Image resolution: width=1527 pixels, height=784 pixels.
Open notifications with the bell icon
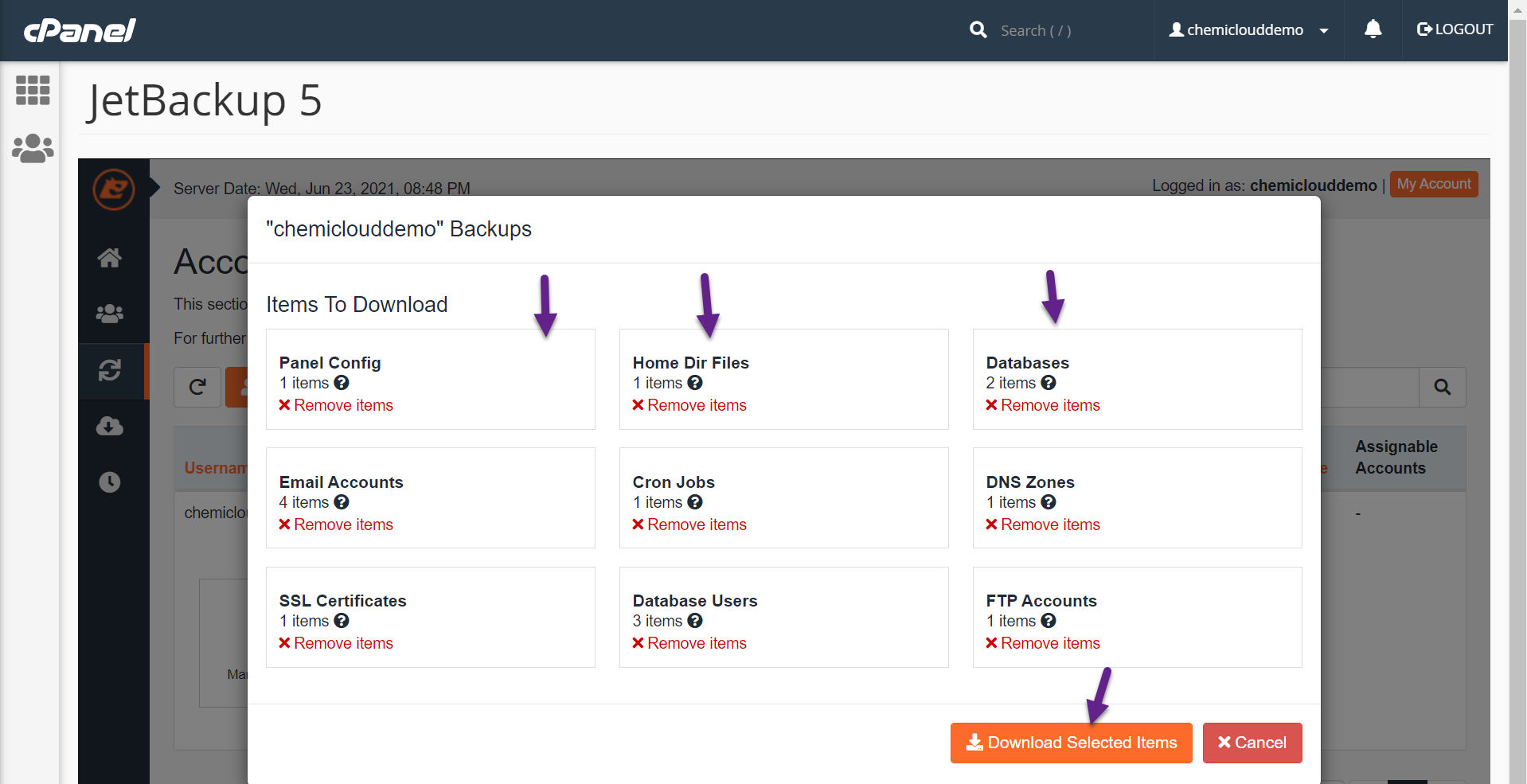pyautogui.click(x=1373, y=29)
